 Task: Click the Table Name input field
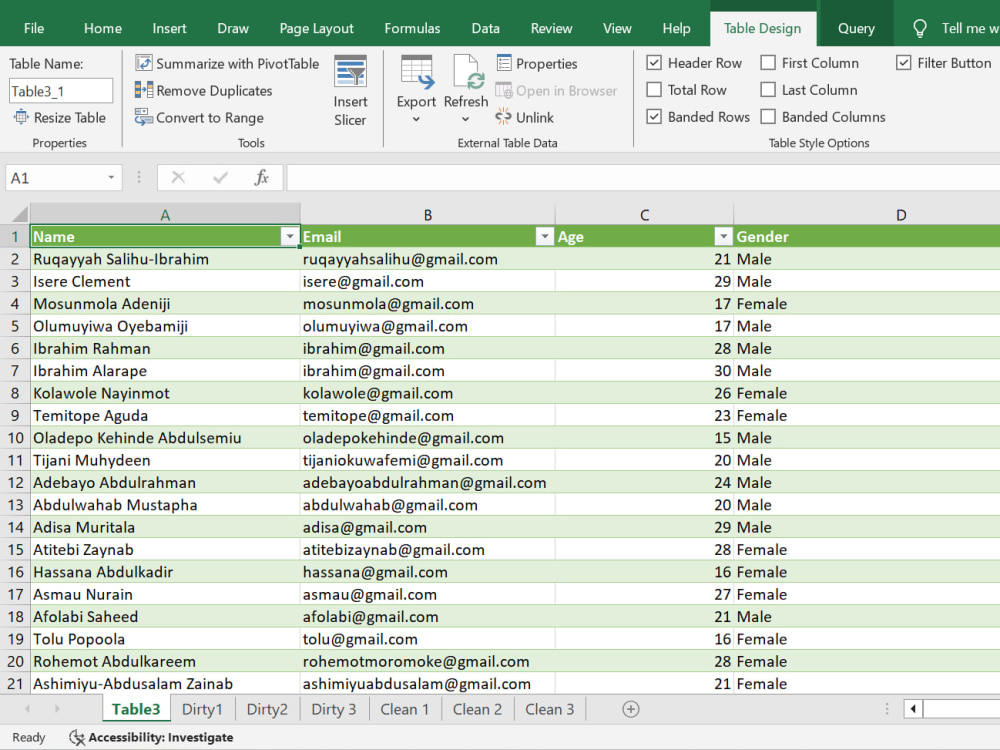click(61, 91)
